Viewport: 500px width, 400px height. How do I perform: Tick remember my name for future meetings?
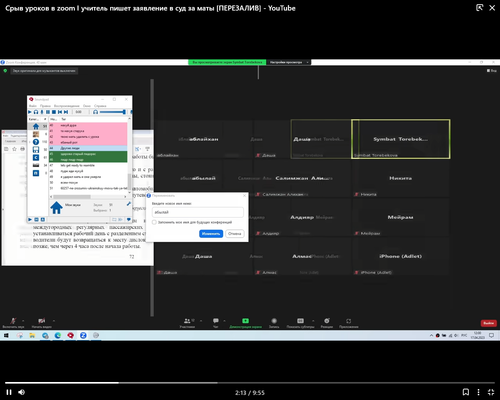pyautogui.click(x=154, y=222)
